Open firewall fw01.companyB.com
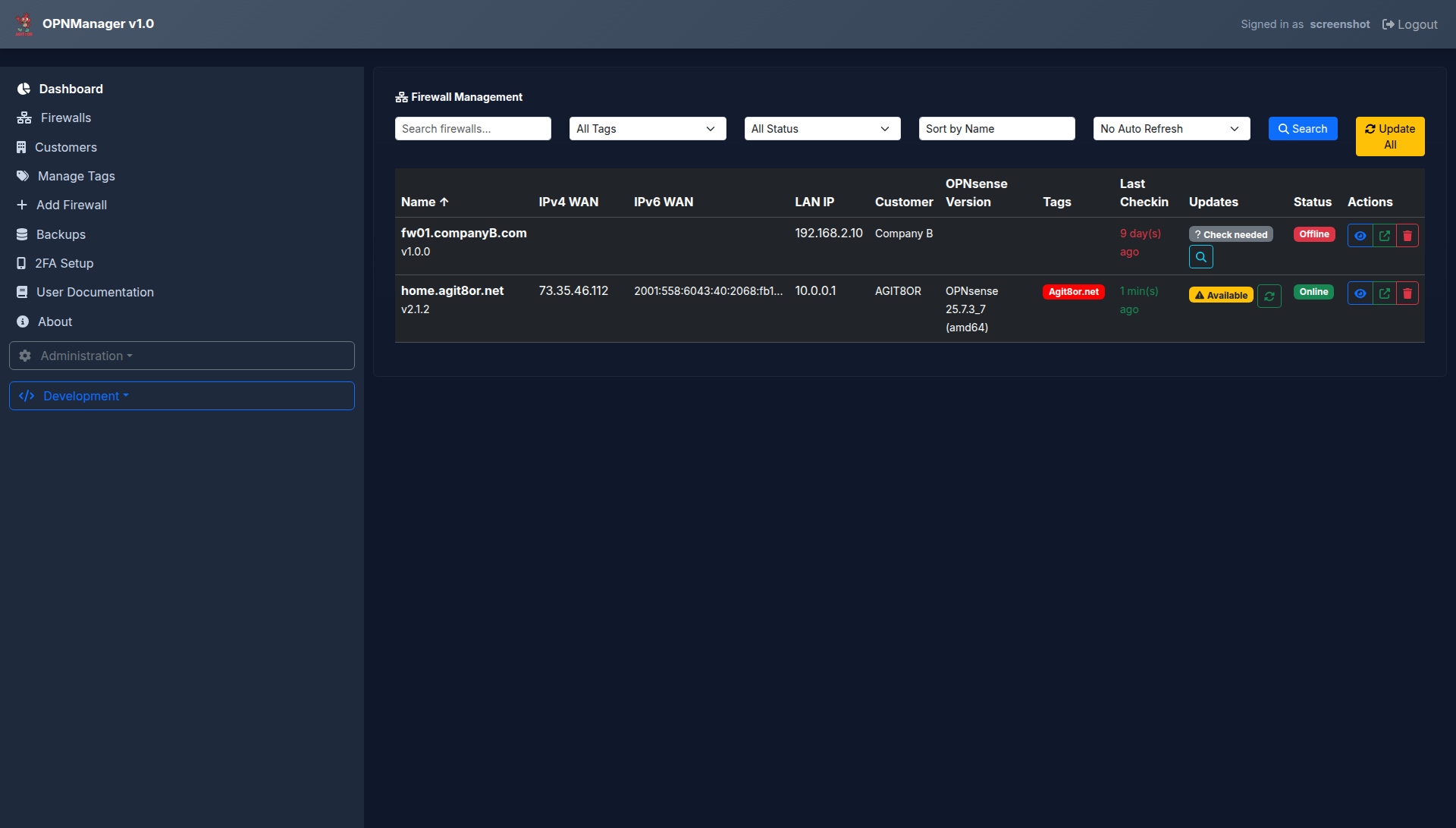The width and height of the screenshot is (1456, 828). pyautogui.click(x=463, y=233)
